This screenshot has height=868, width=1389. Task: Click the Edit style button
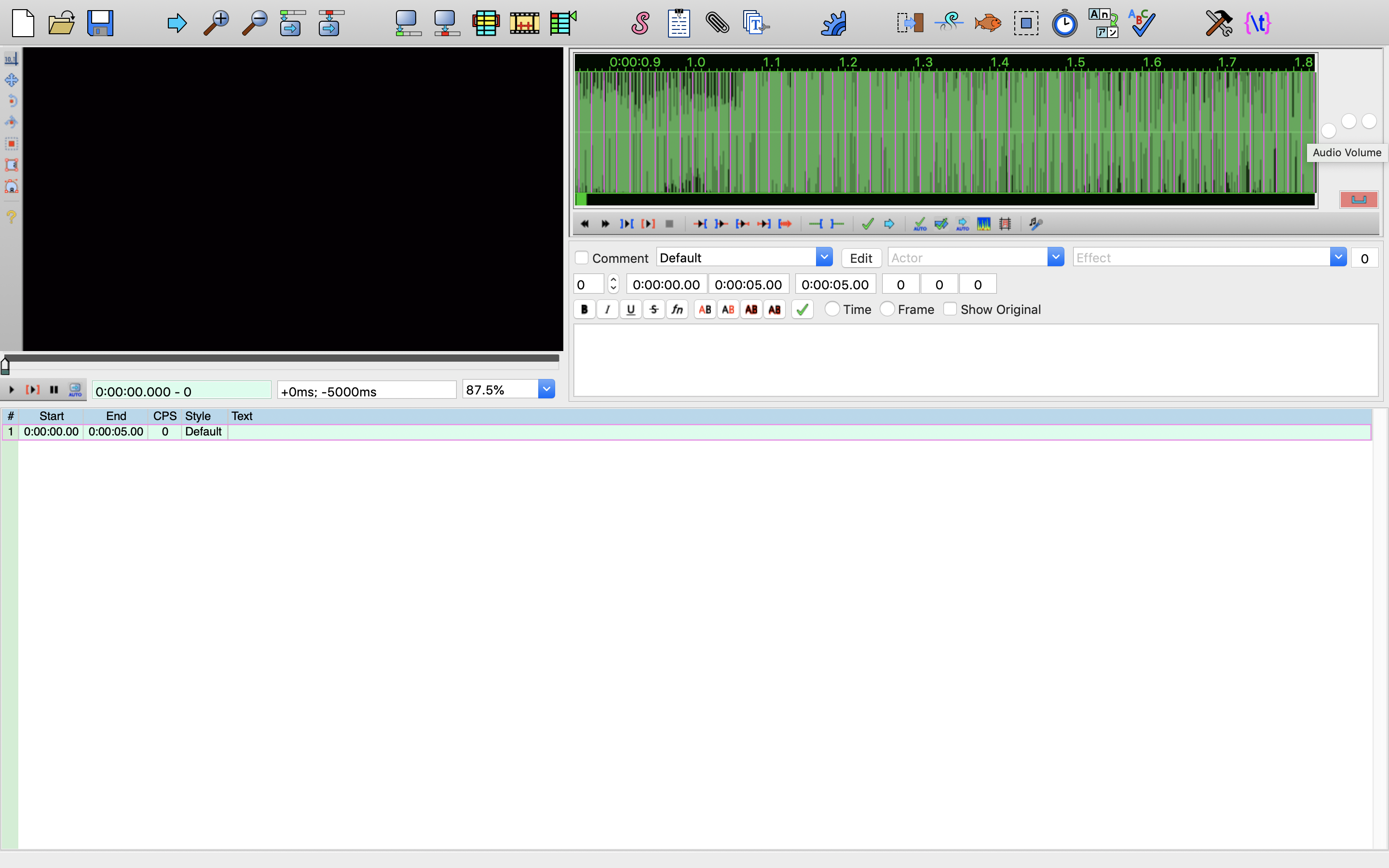860,258
